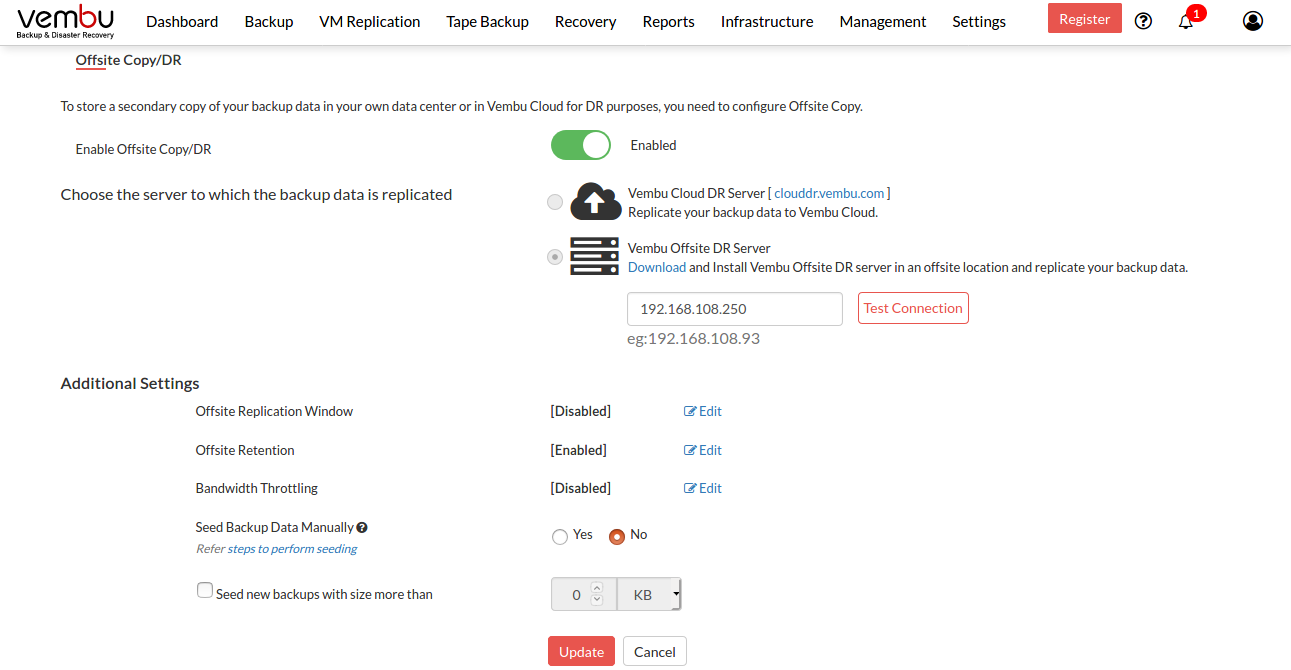Image resolution: width=1291 pixels, height=670 pixels.
Task: Select the Vembu Cloud DR Server radio
Action: pyautogui.click(x=555, y=202)
